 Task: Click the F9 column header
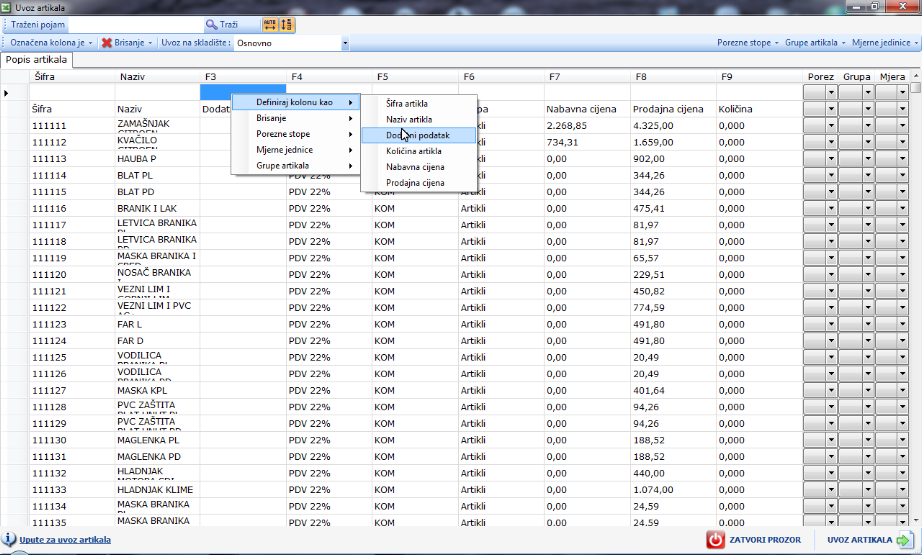click(x=760, y=76)
